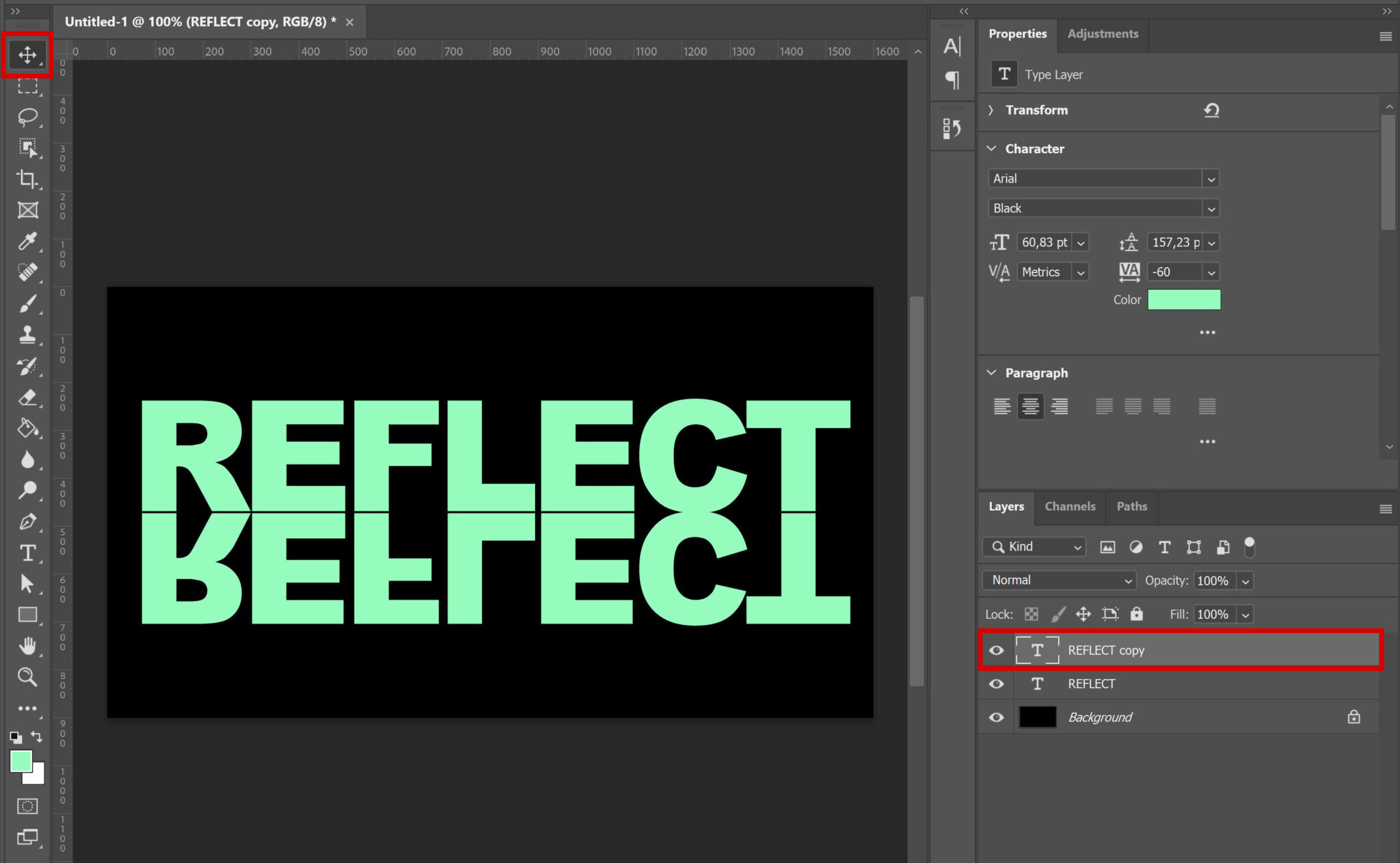1400x863 pixels.
Task: Open the Arial font family dropdown
Action: (x=1210, y=178)
